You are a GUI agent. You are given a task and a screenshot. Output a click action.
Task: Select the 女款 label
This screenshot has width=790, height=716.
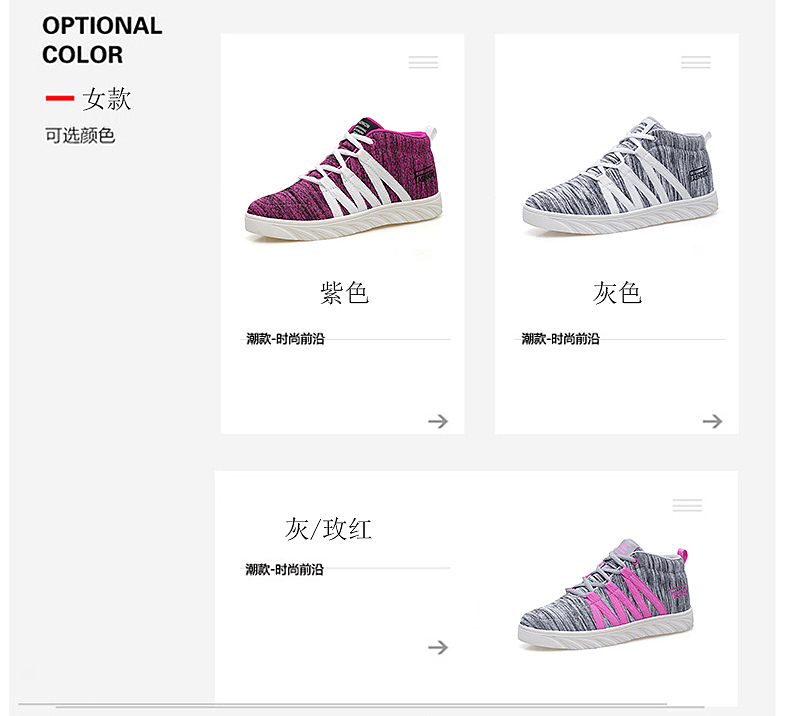pyautogui.click(x=107, y=99)
